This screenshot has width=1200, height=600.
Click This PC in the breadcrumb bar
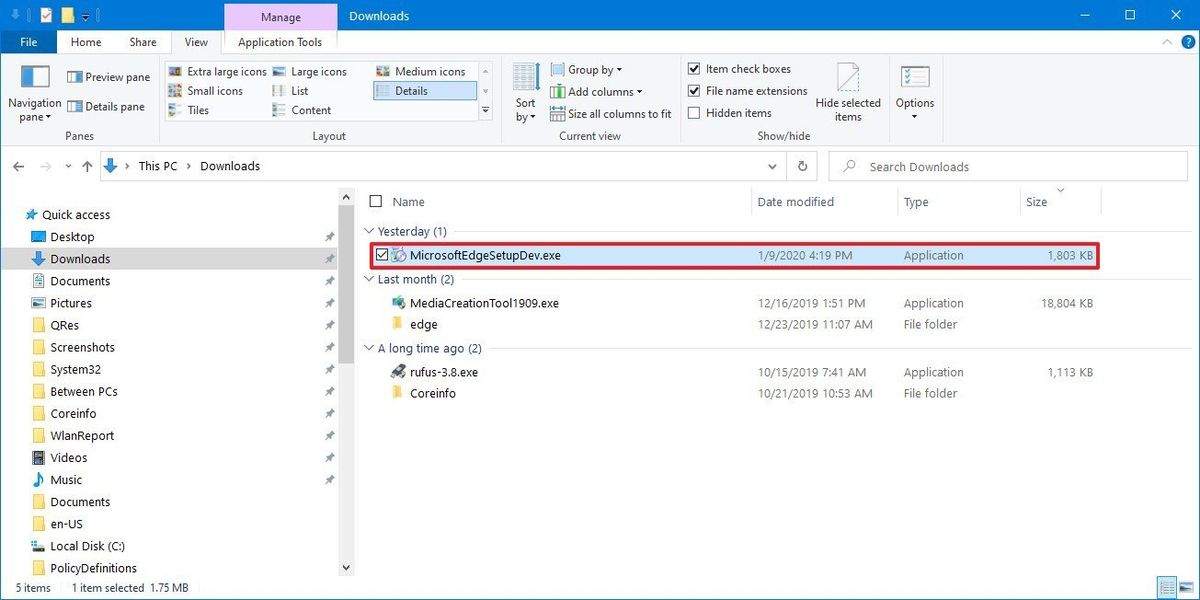tap(157, 166)
